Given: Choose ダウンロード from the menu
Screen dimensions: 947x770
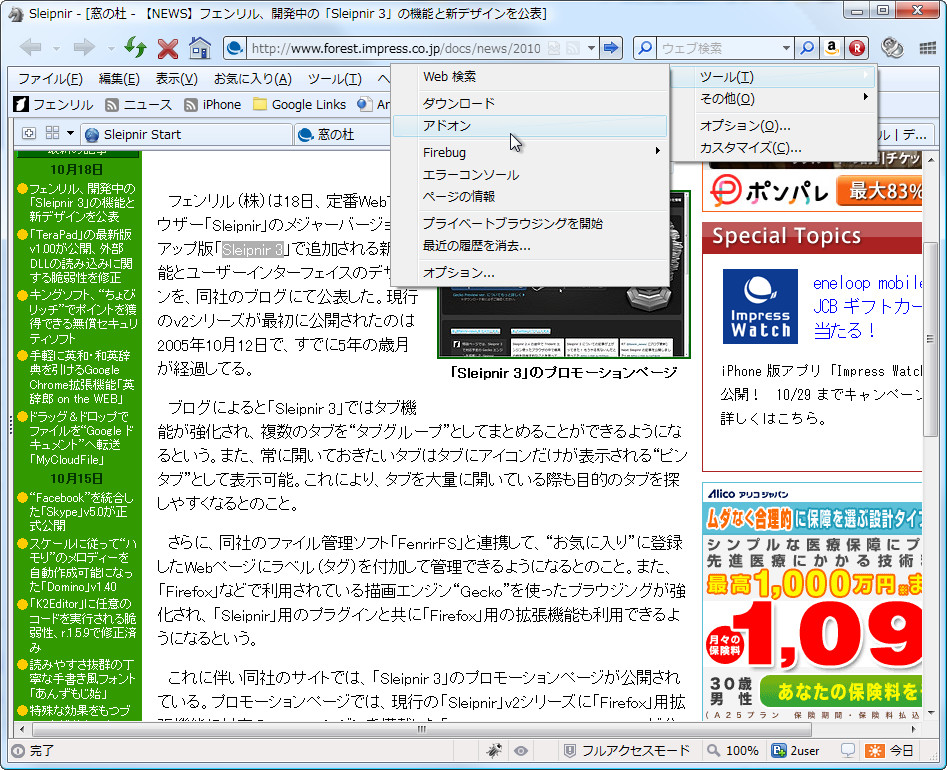Looking at the screenshot, I should pyautogui.click(x=530, y=103).
